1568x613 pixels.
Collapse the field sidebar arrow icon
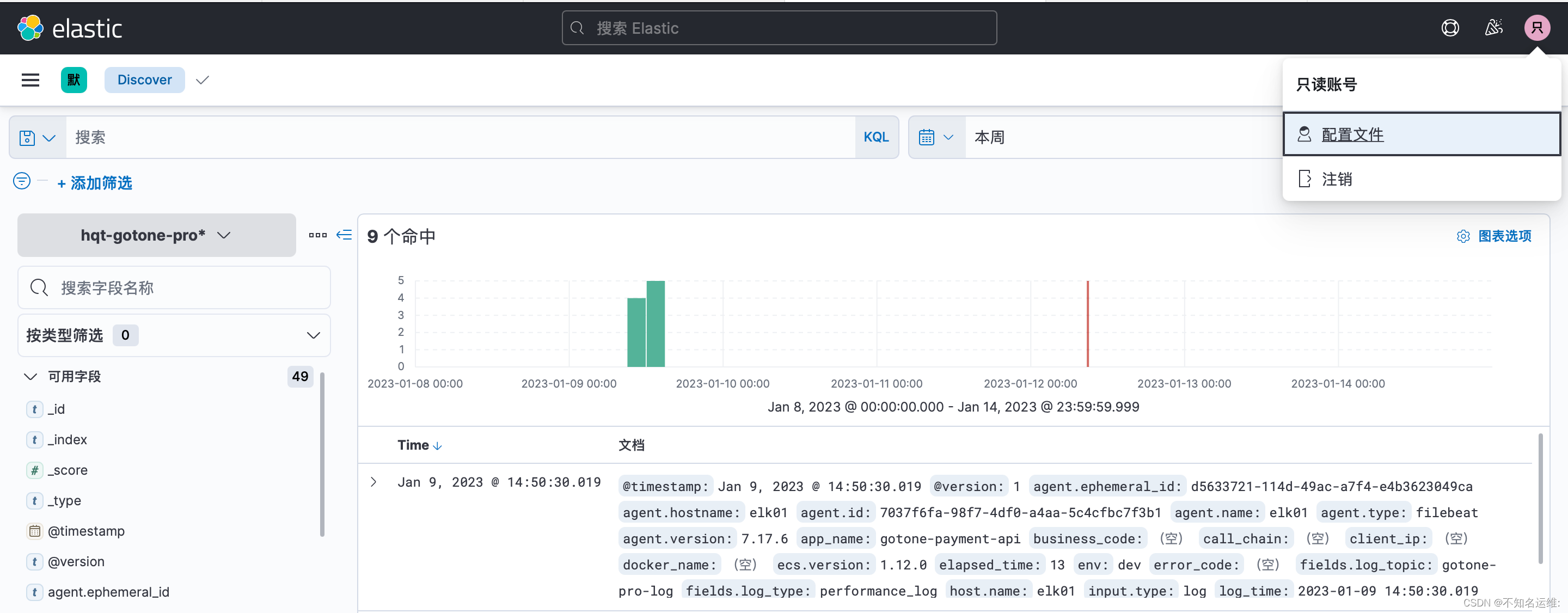coord(344,235)
